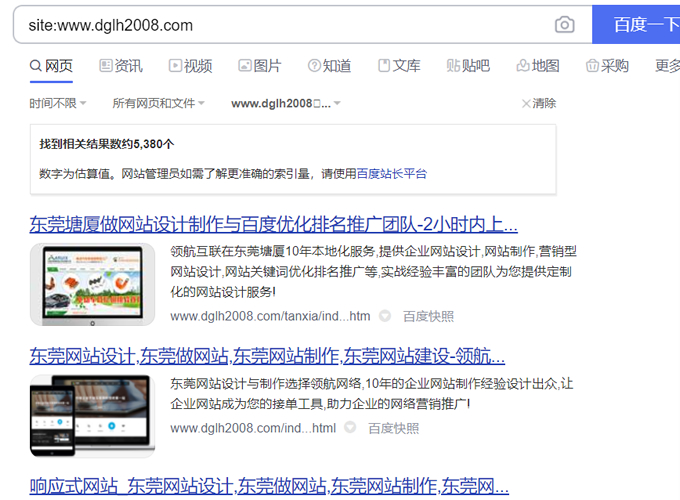
Task: Switch to the 资讯 tab
Action: pos(121,66)
